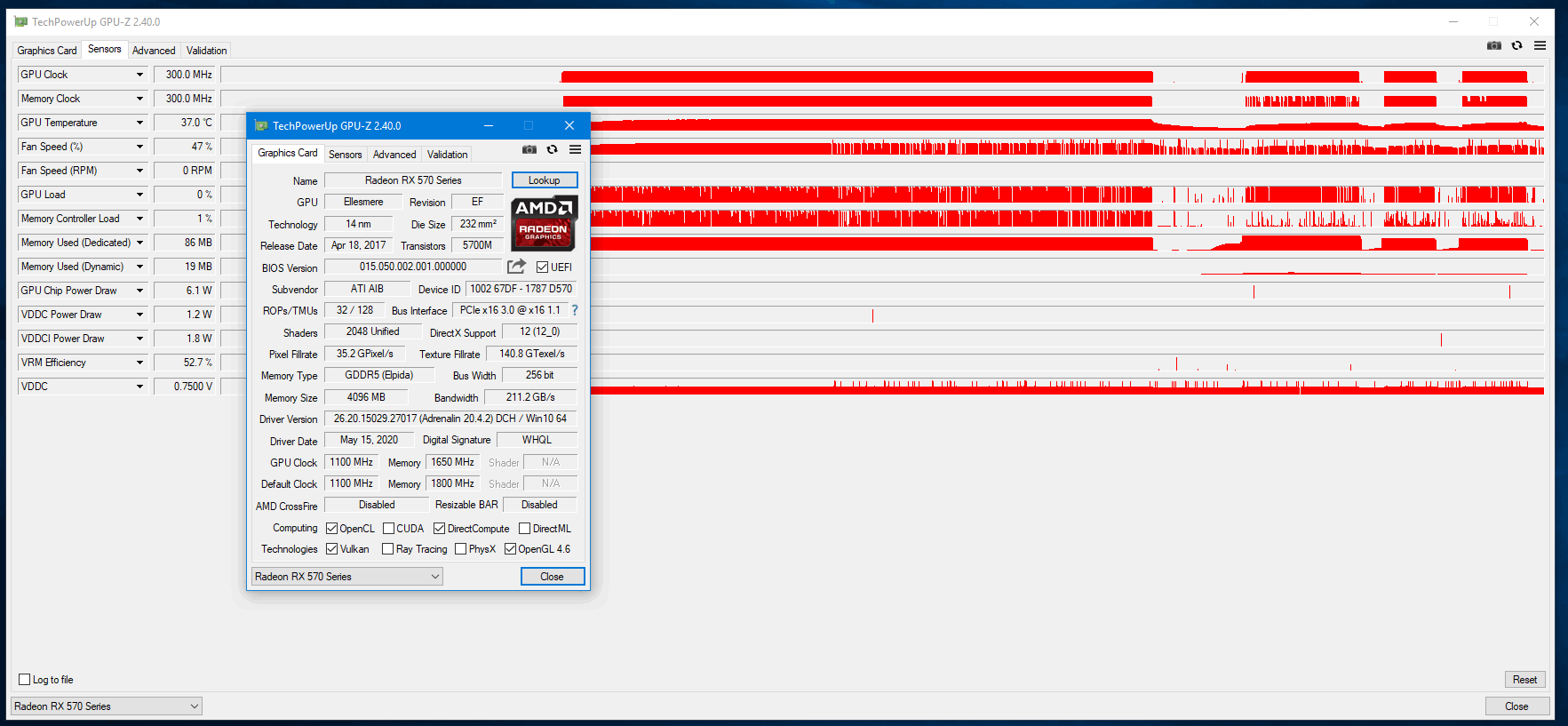Open the GPU Temperature sensor dropdown
Viewport: 1568px width, 726px height.
tap(139, 123)
